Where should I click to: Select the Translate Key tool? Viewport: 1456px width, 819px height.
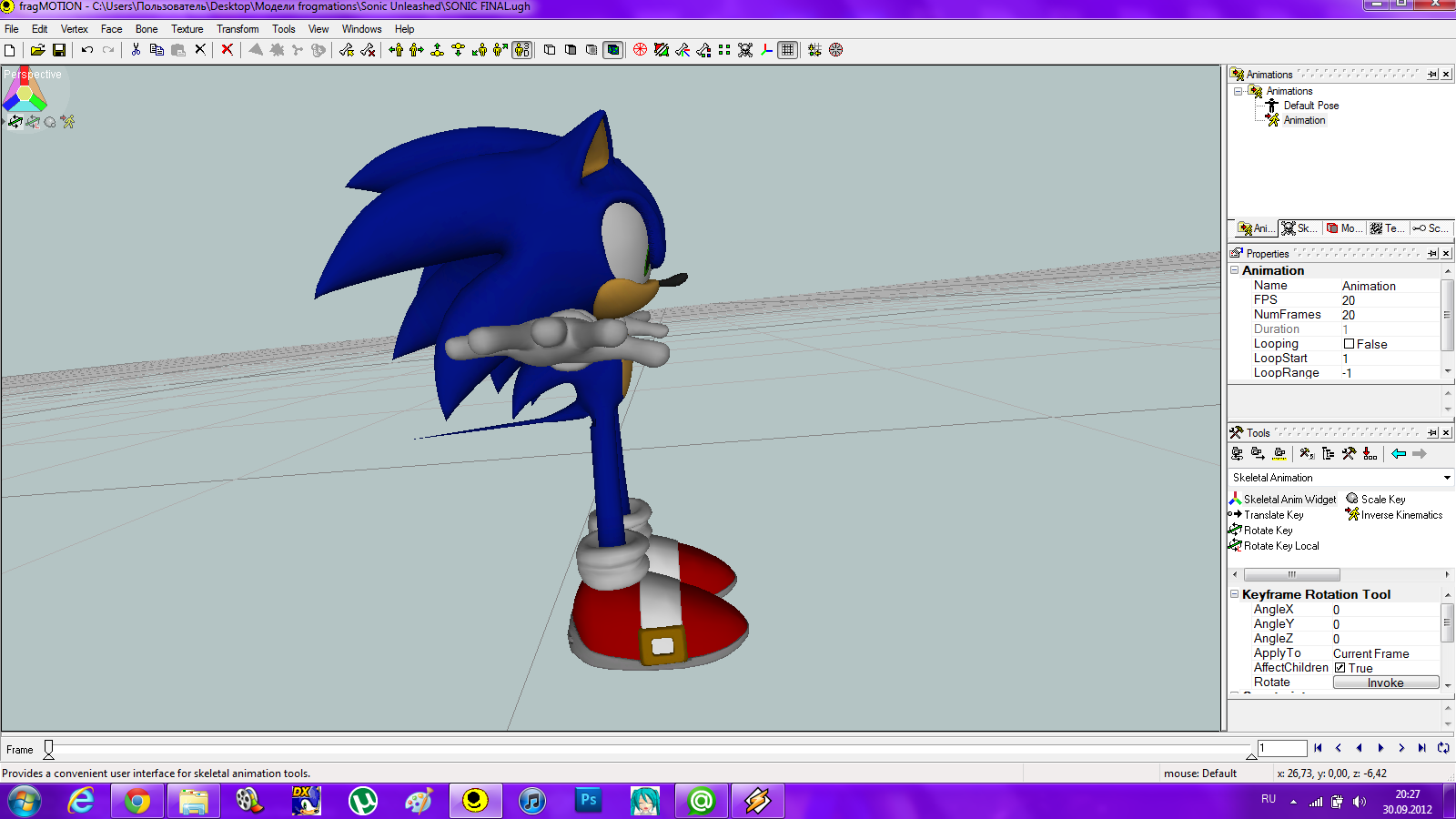[x=1266, y=515]
